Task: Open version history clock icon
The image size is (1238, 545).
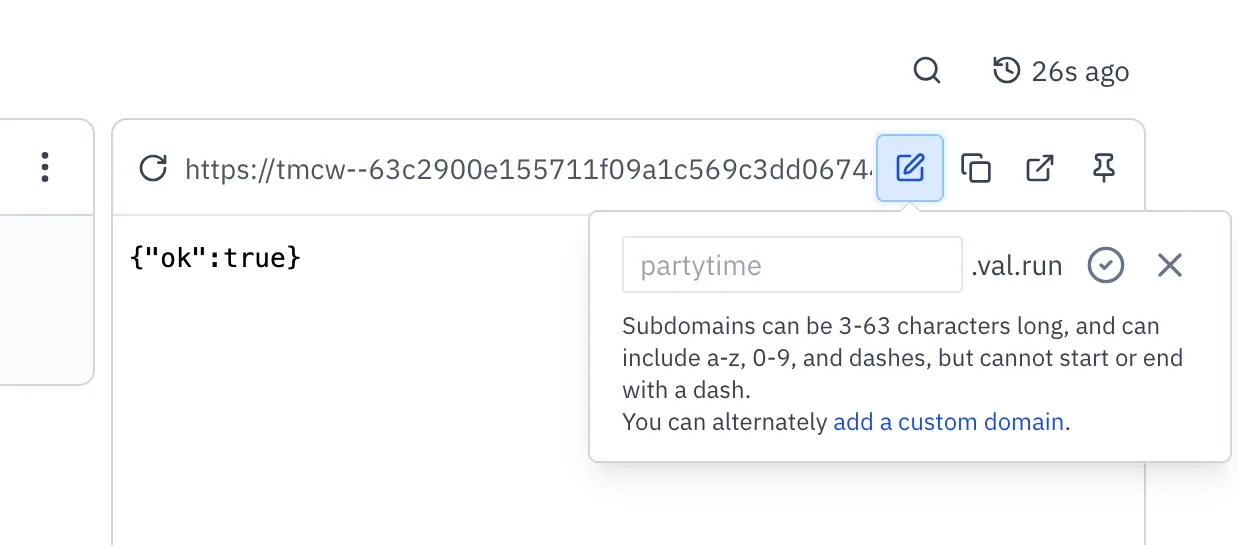Action: [1005, 71]
